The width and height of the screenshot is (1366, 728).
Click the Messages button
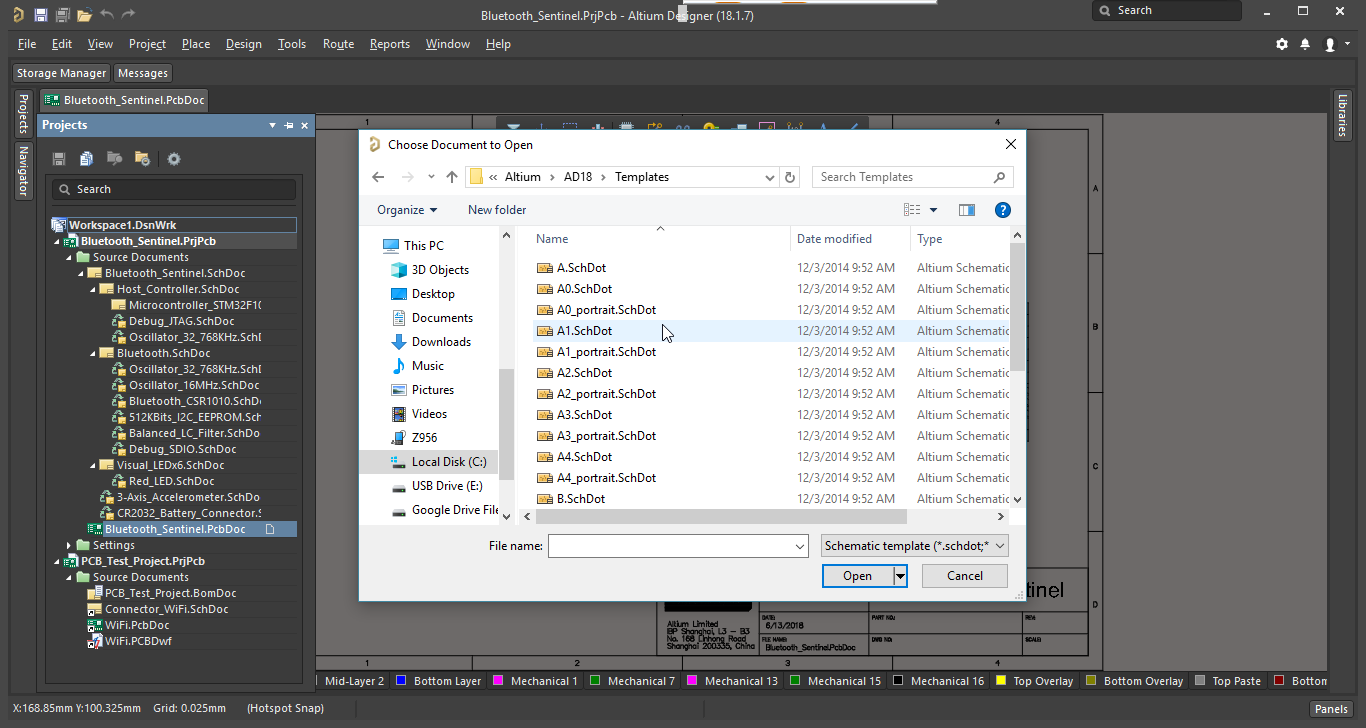coord(143,73)
